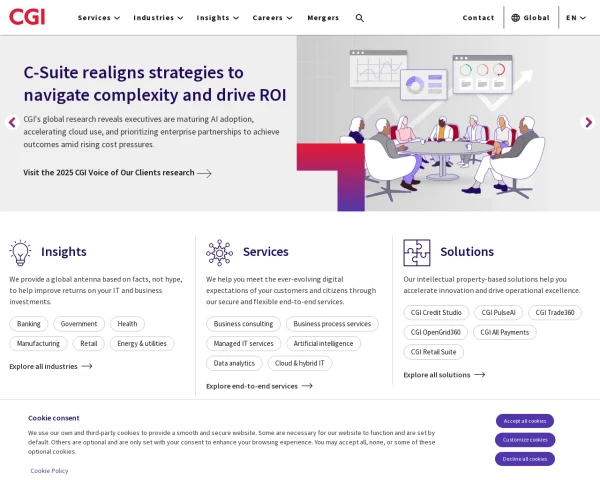This screenshot has height=480, width=600.
Task: Open the Services section heading
Action: 266,251
